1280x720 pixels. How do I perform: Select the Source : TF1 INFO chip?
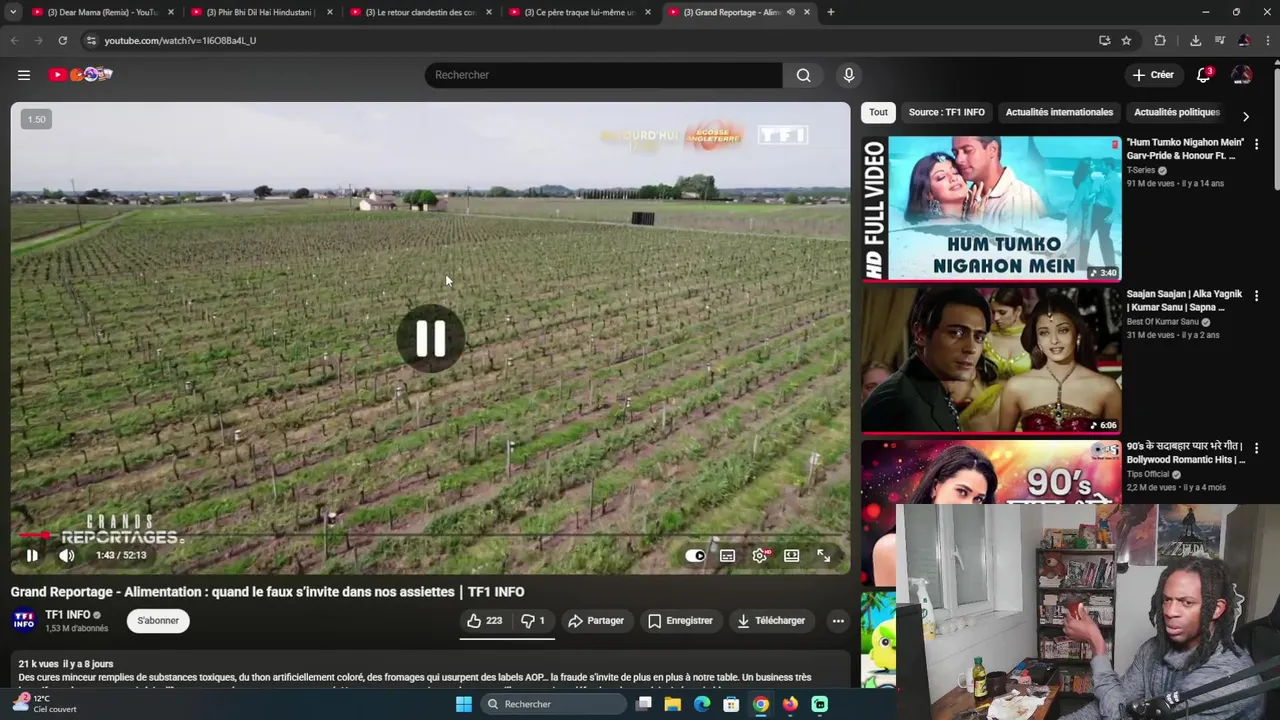click(x=947, y=112)
